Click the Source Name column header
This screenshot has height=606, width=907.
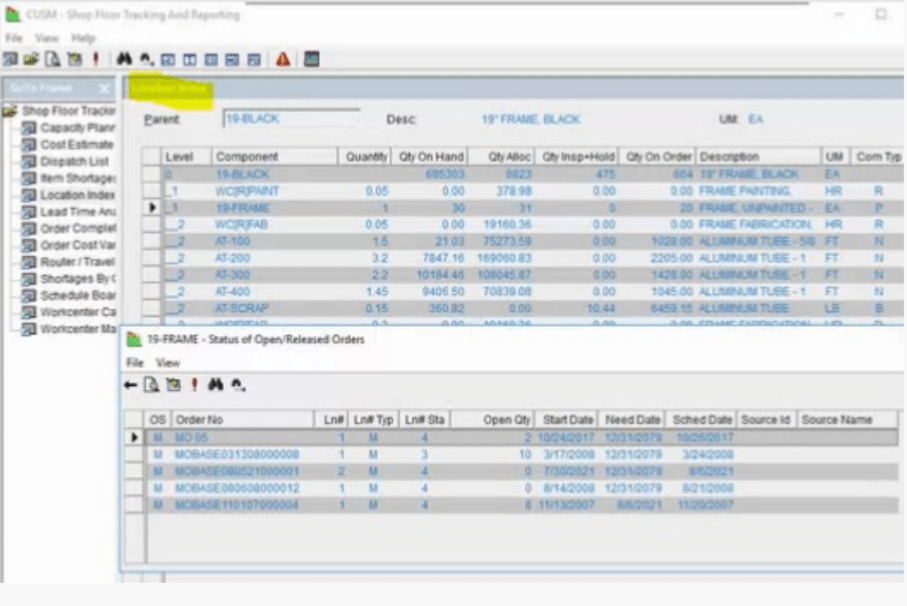coord(847,420)
